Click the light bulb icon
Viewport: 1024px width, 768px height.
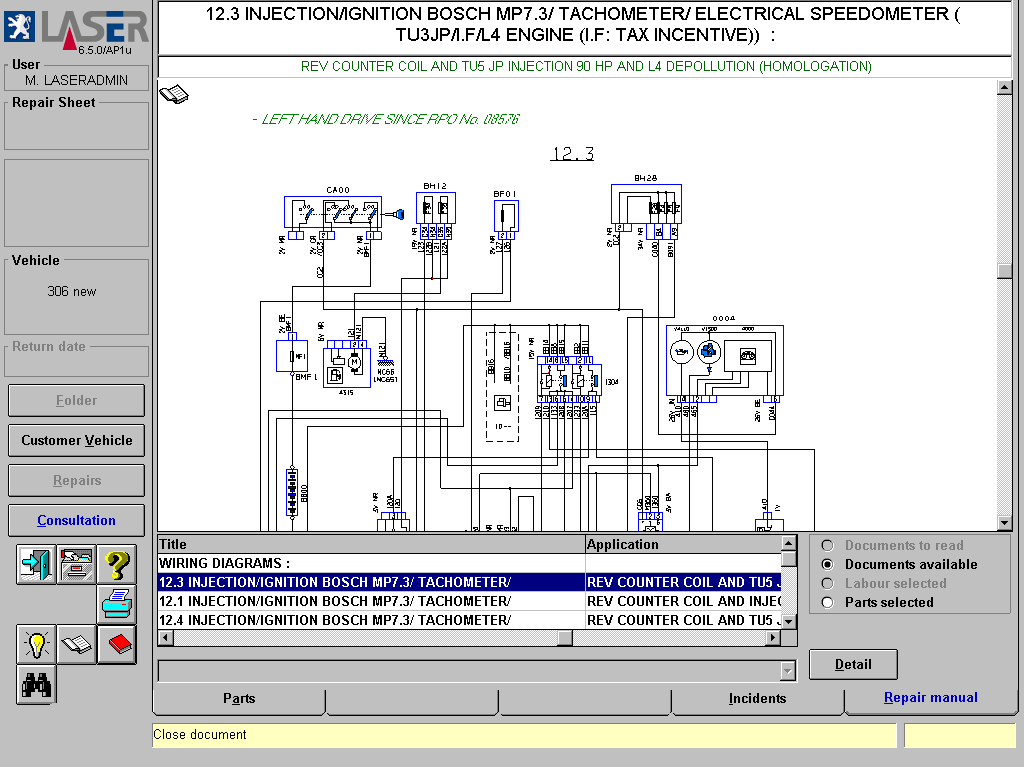(36, 645)
